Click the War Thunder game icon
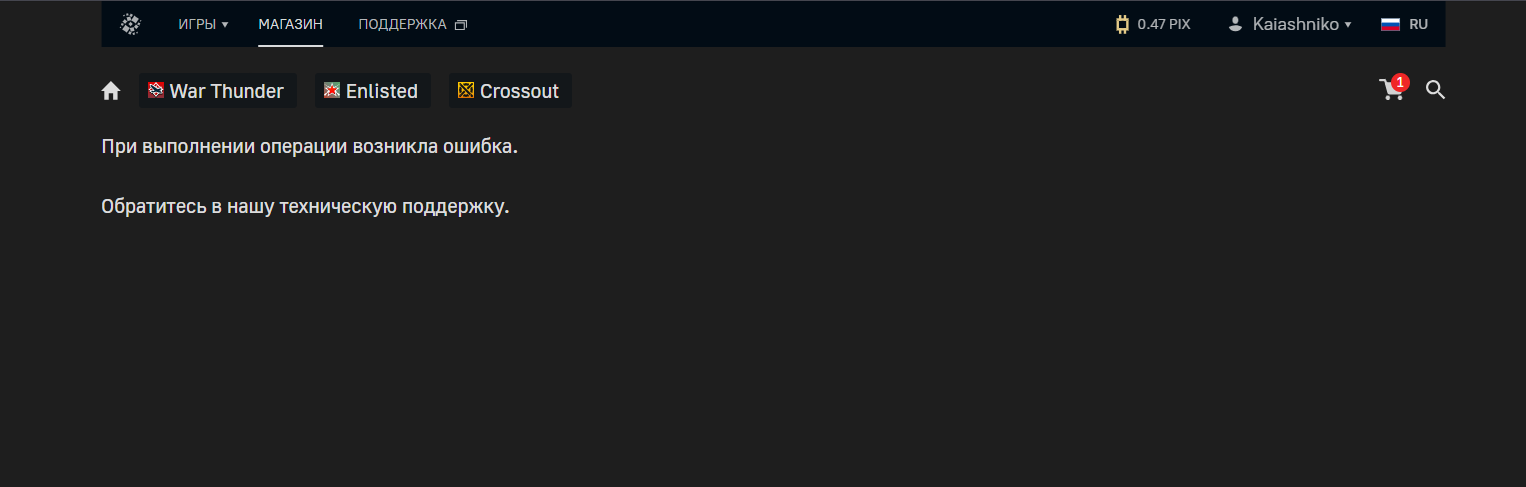The width and height of the screenshot is (1526, 487). point(156,90)
